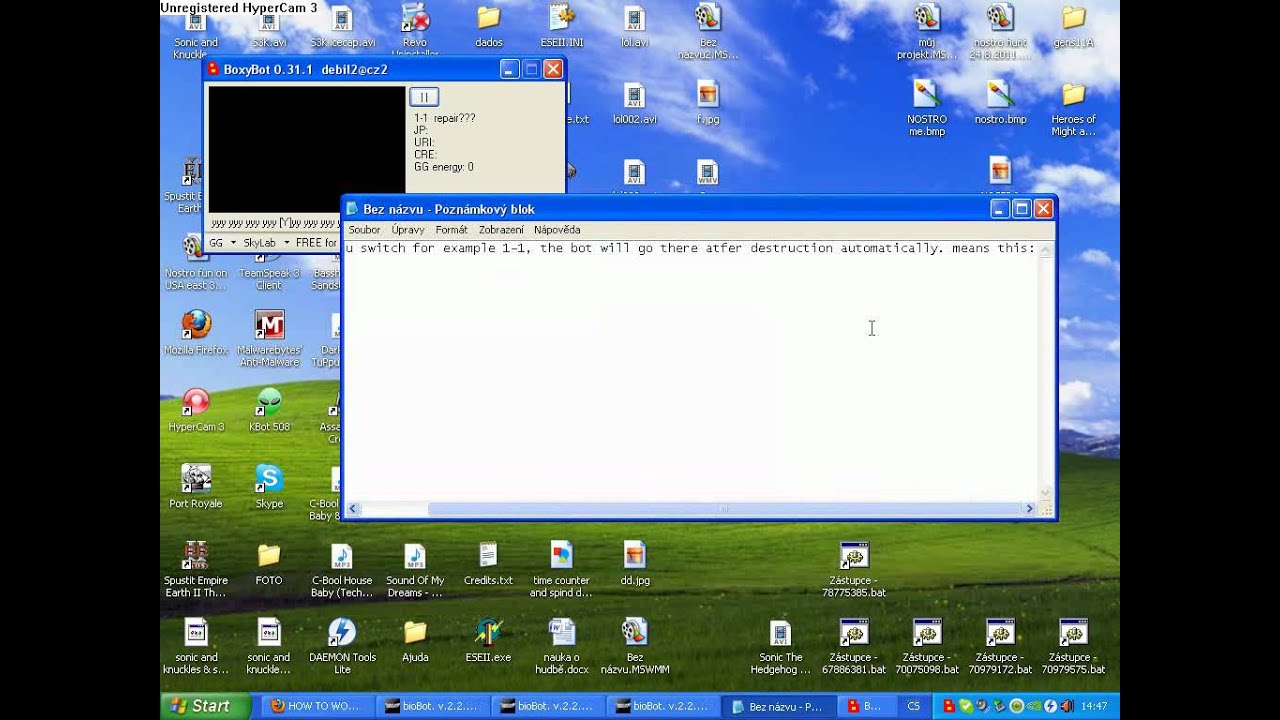
Task: Select the HyperCam 3 desktop icon
Action: coord(196,410)
